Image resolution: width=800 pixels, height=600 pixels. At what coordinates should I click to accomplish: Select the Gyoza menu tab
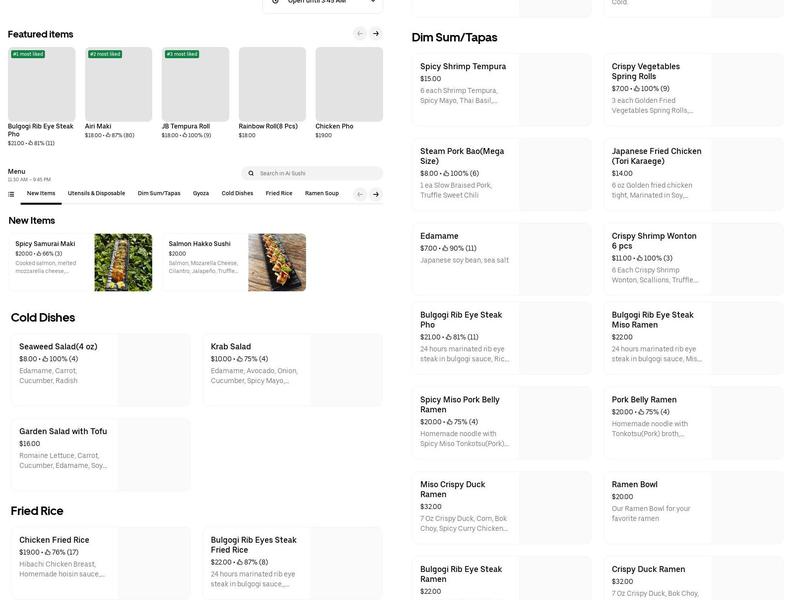click(199, 192)
